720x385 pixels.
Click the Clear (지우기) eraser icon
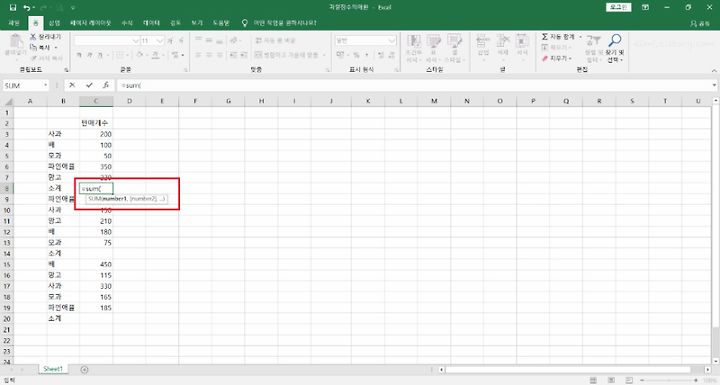pyautogui.click(x=545, y=58)
